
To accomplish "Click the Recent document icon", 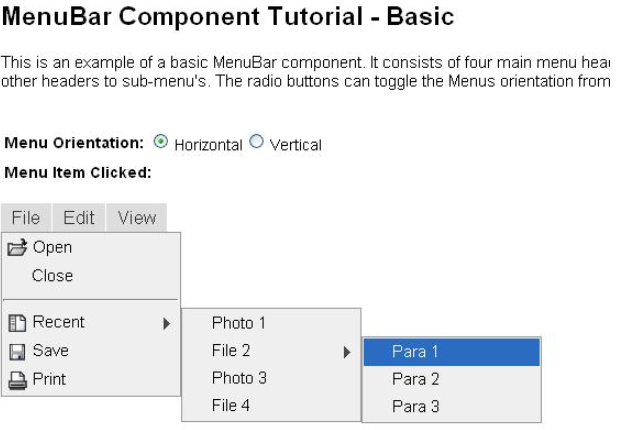I will tap(17, 323).
